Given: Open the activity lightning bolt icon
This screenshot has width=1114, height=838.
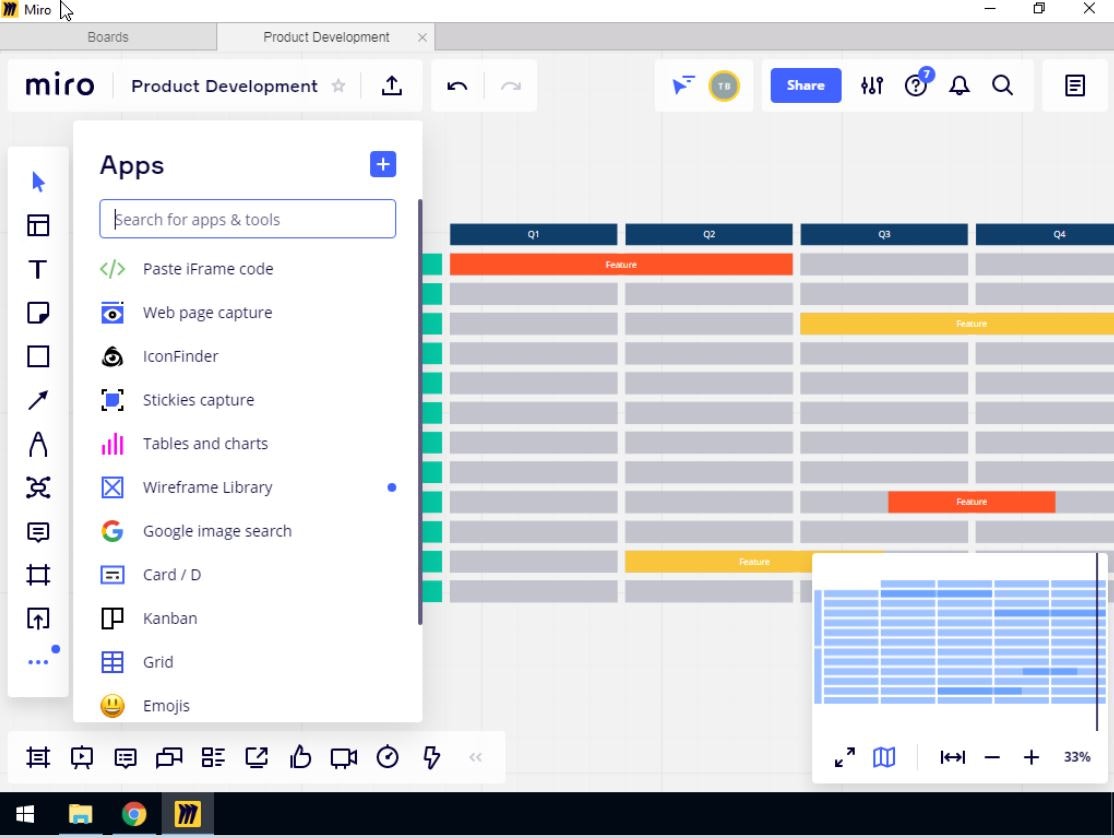Looking at the screenshot, I should pyautogui.click(x=431, y=758).
